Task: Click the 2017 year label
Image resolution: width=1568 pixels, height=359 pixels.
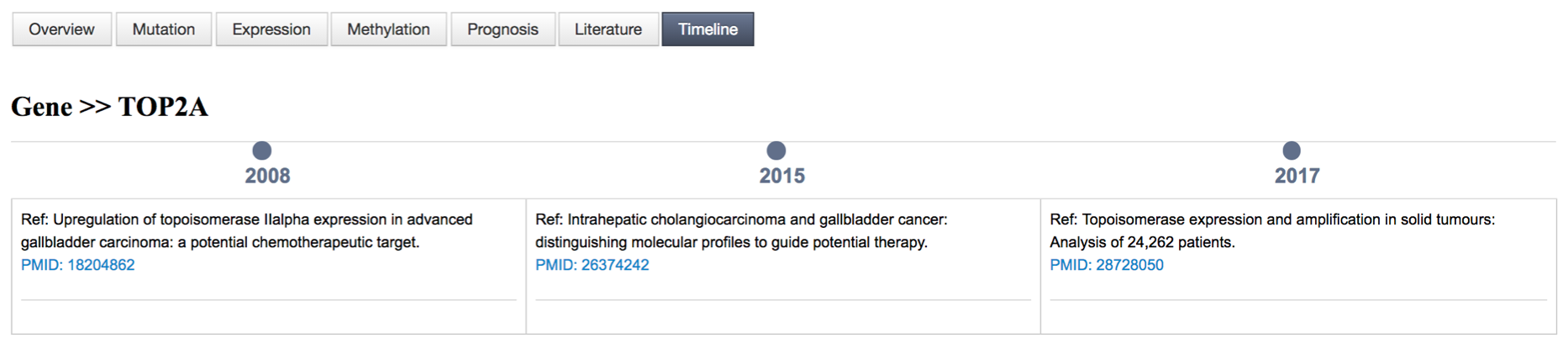Action: (x=1297, y=176)
